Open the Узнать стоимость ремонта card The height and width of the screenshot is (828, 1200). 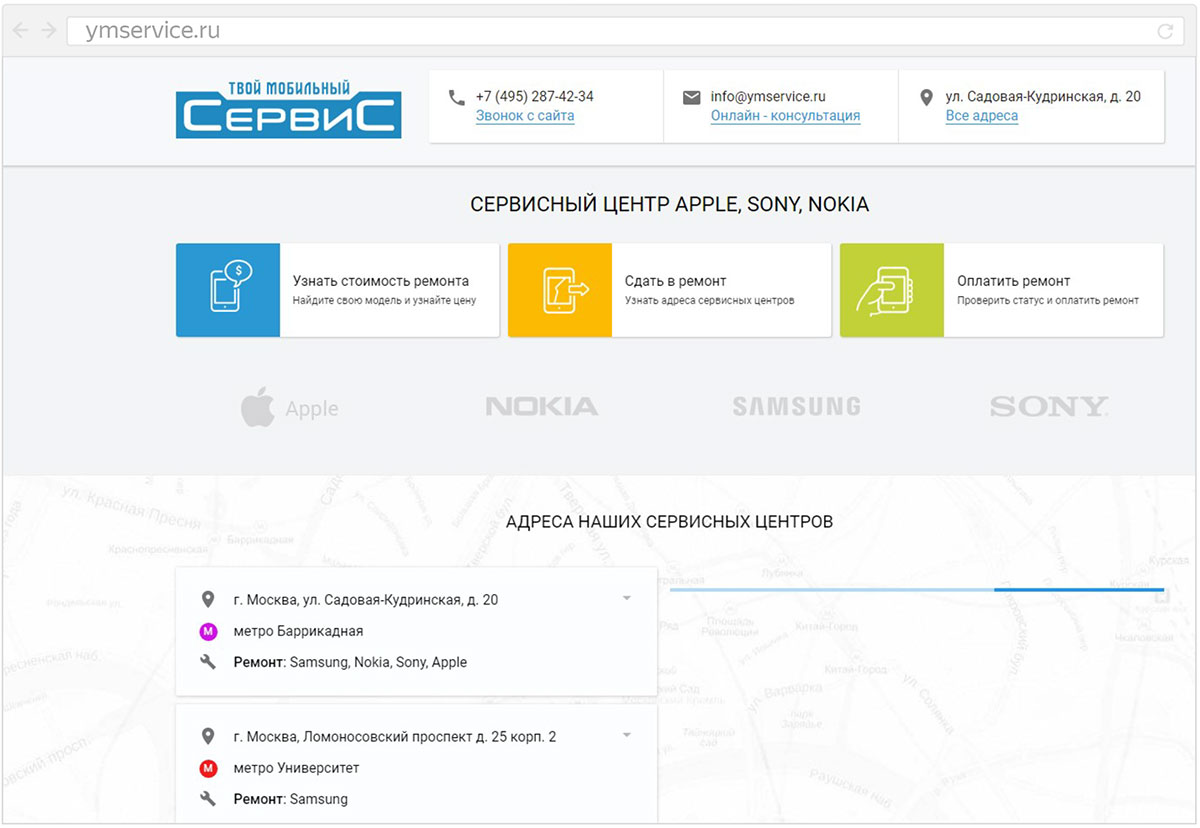click(x=338, y=290)
